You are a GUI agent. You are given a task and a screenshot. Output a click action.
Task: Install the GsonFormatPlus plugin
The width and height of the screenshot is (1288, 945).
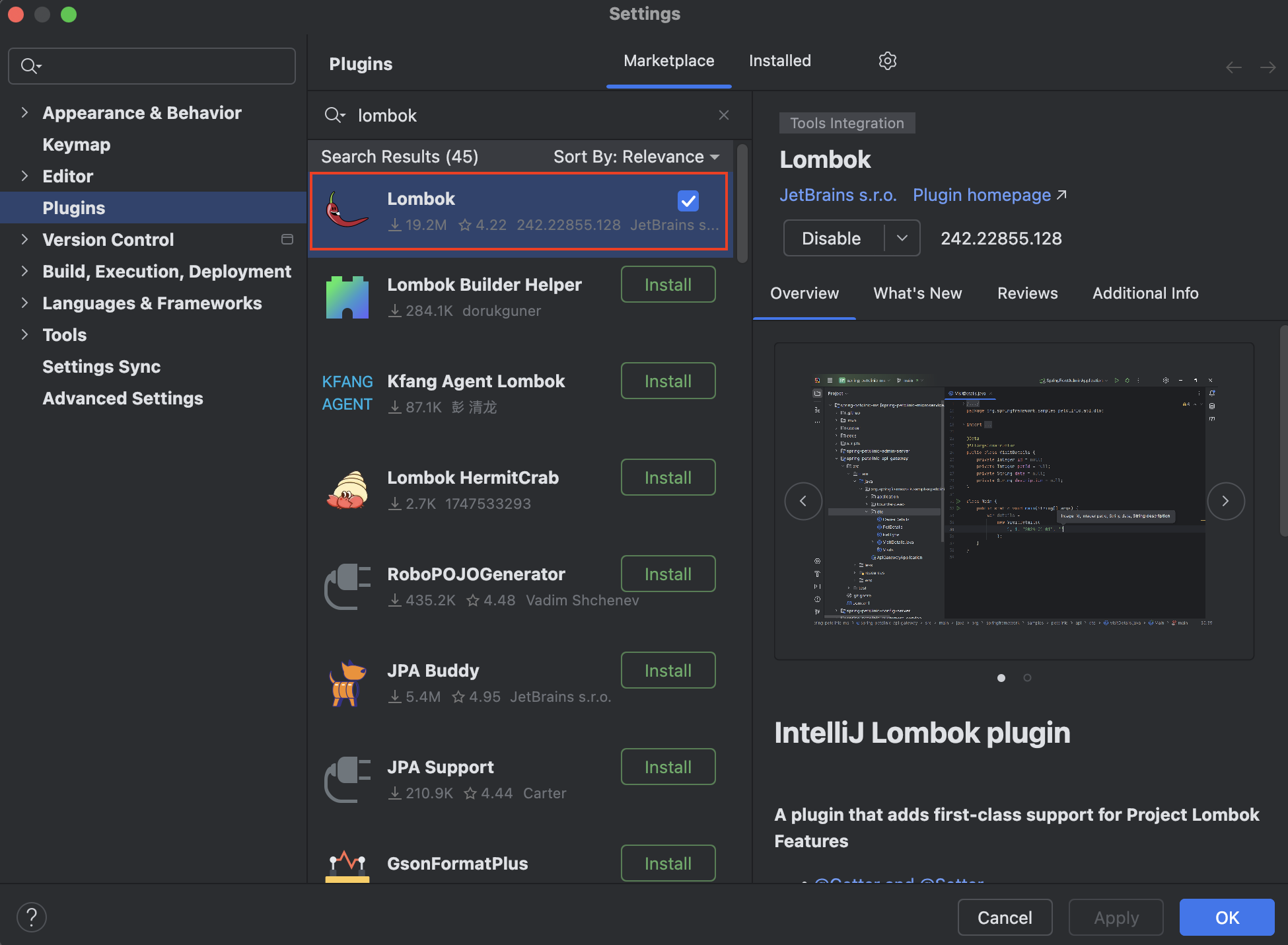pos(668,863)
